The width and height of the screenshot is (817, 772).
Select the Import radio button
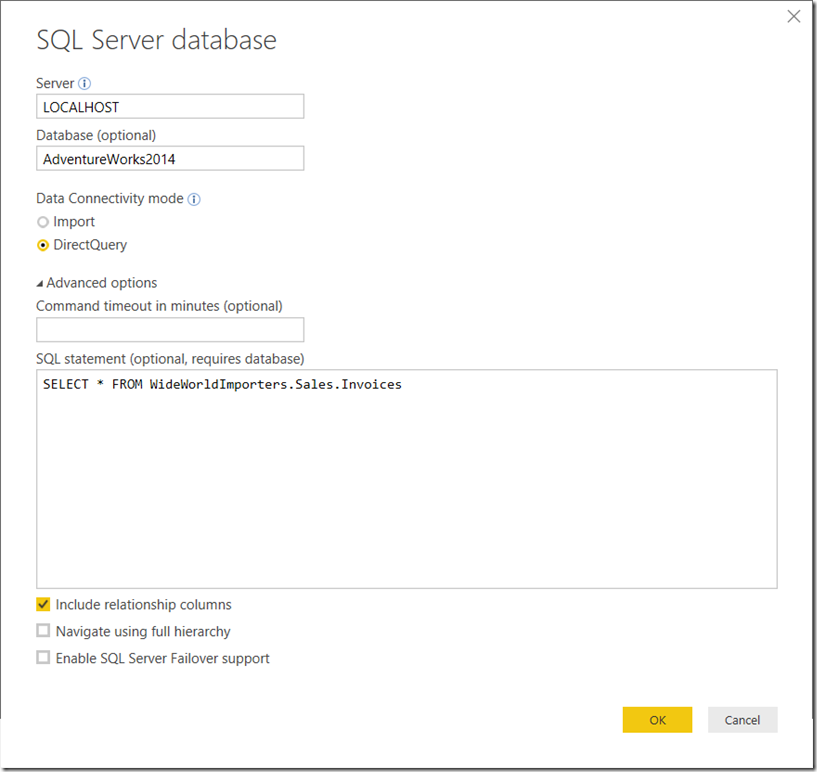click(x=43, y=222)
